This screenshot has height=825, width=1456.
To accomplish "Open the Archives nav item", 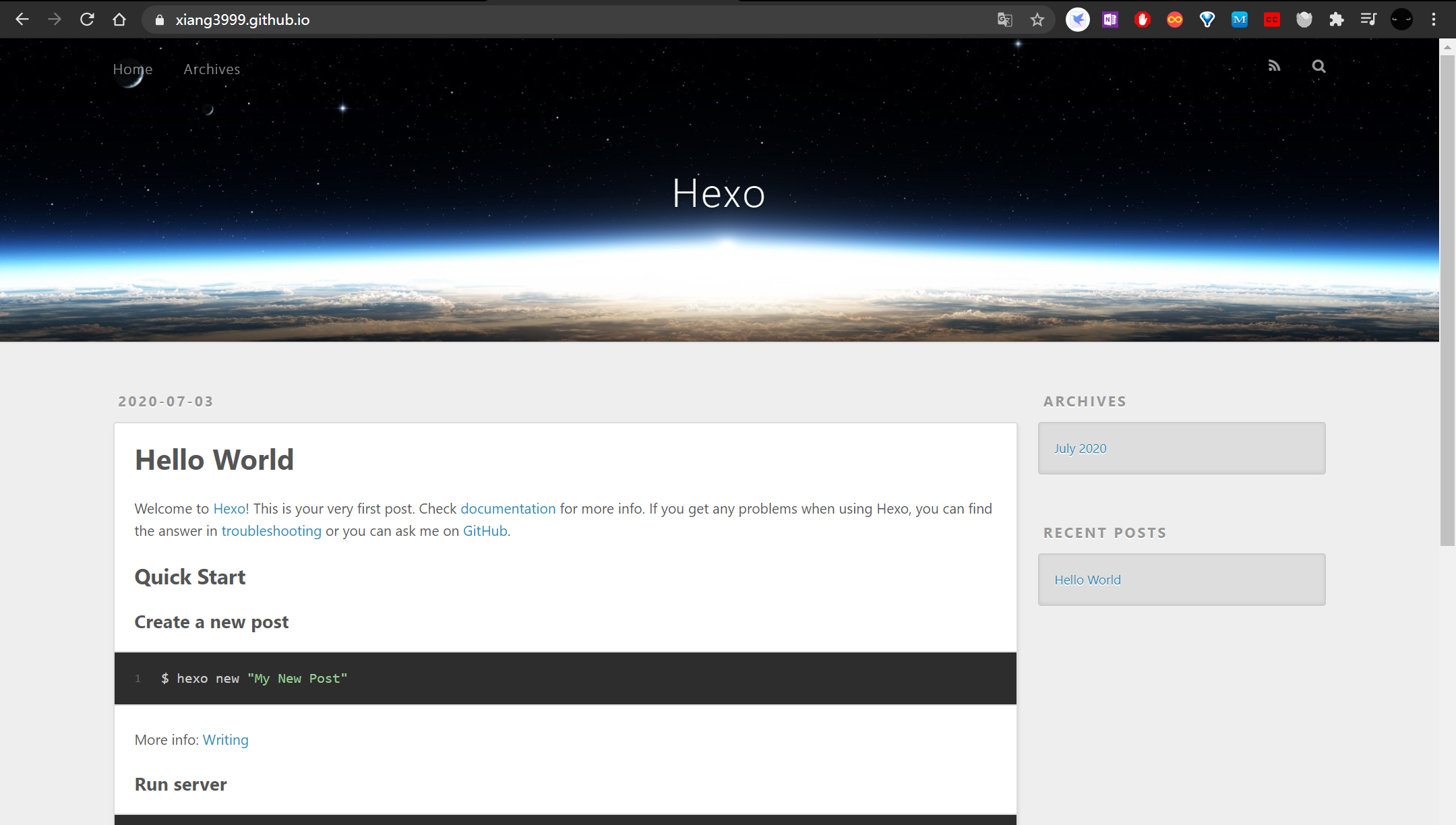I will (x=212, y=69).
